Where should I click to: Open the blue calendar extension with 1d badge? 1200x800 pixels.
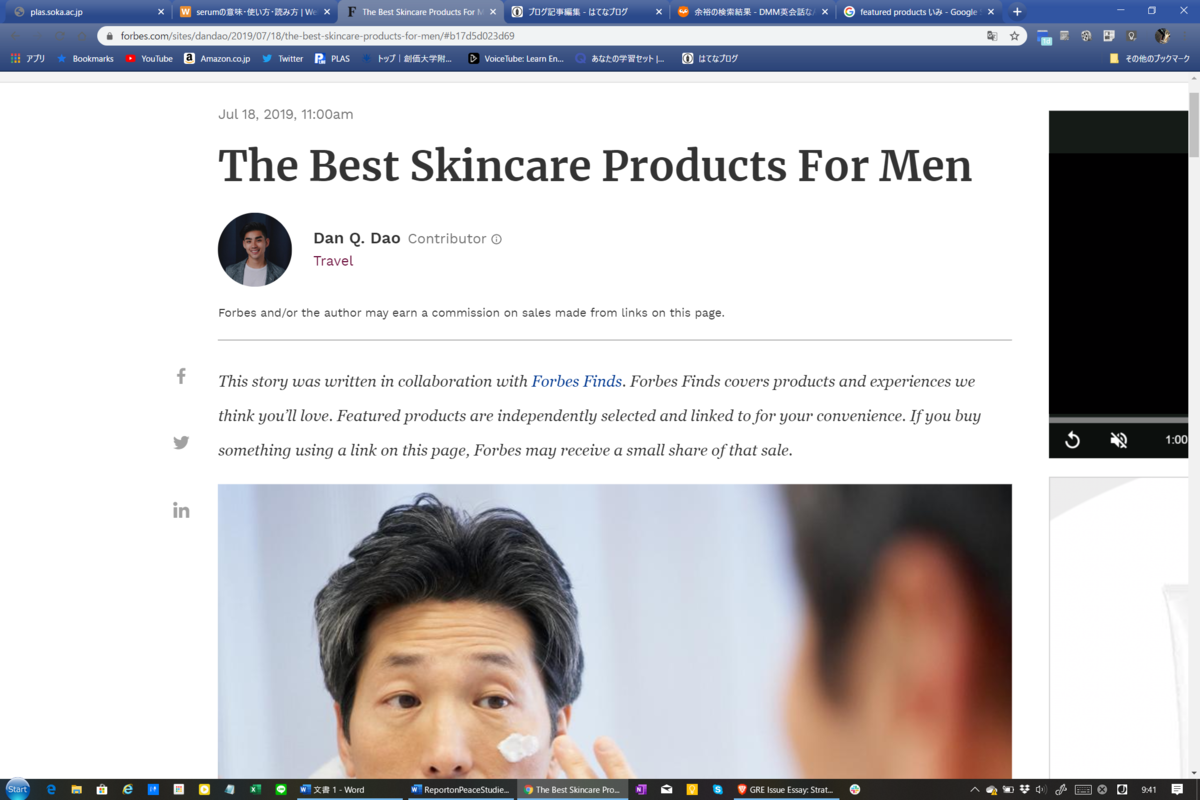point(1044,37)
